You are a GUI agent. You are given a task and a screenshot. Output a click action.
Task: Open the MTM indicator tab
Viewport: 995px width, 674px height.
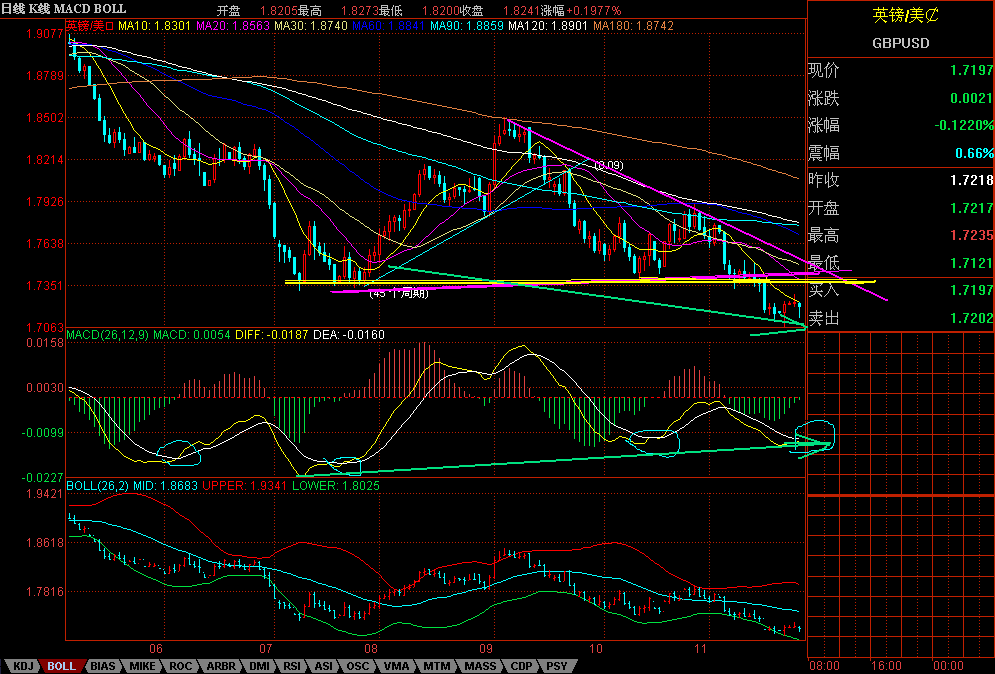pos(437,666)
